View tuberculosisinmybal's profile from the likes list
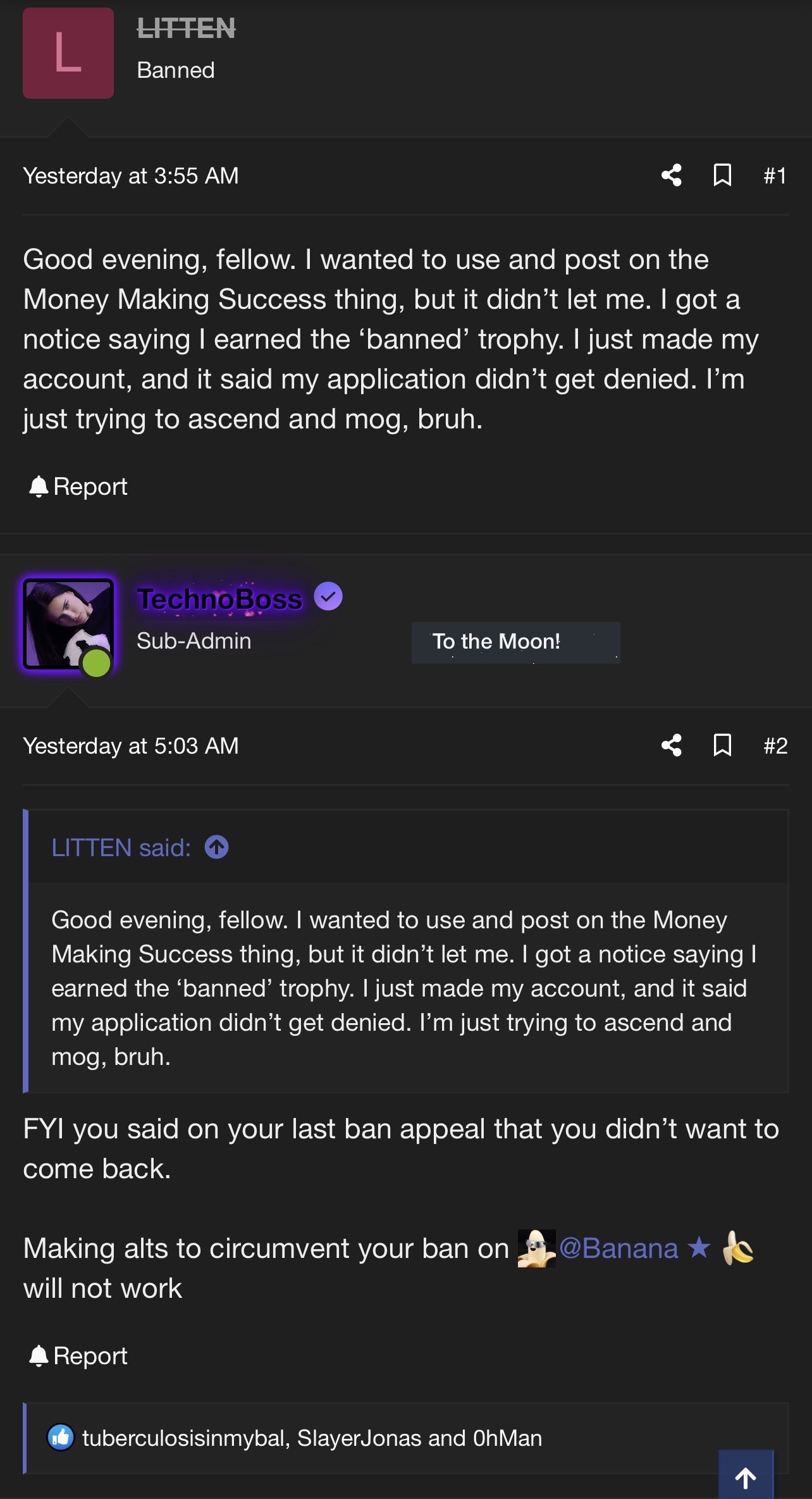The image size is (812, 1499). (185, 1438)
